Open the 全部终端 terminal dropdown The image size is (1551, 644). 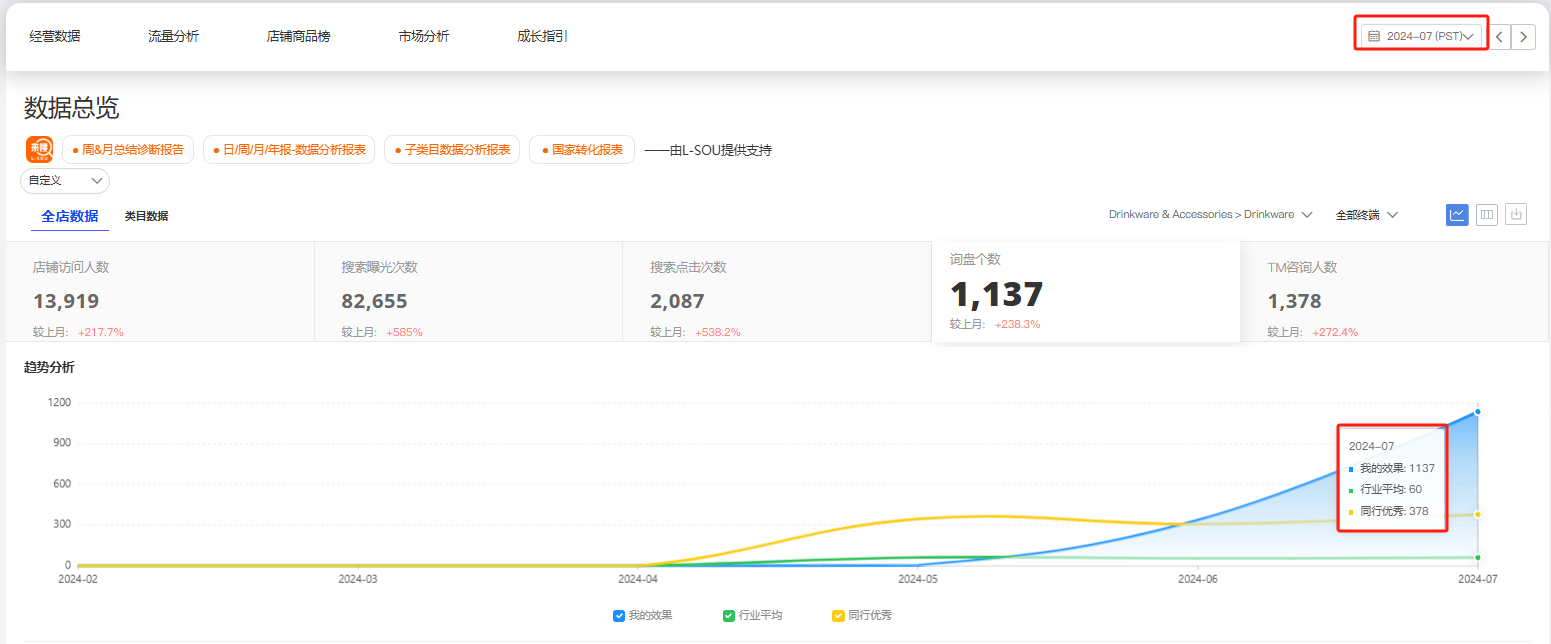pos(1366,215)
